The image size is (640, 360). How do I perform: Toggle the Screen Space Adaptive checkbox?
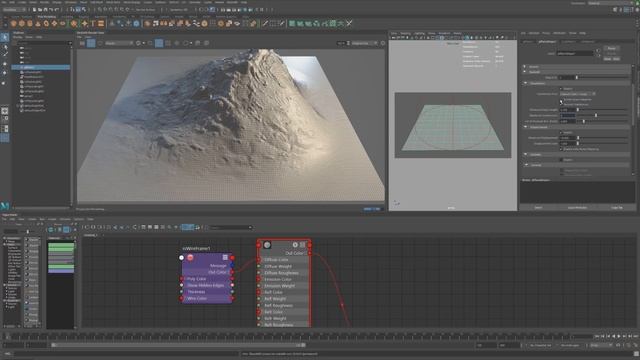pyautogui.click(x=561, y=100)
